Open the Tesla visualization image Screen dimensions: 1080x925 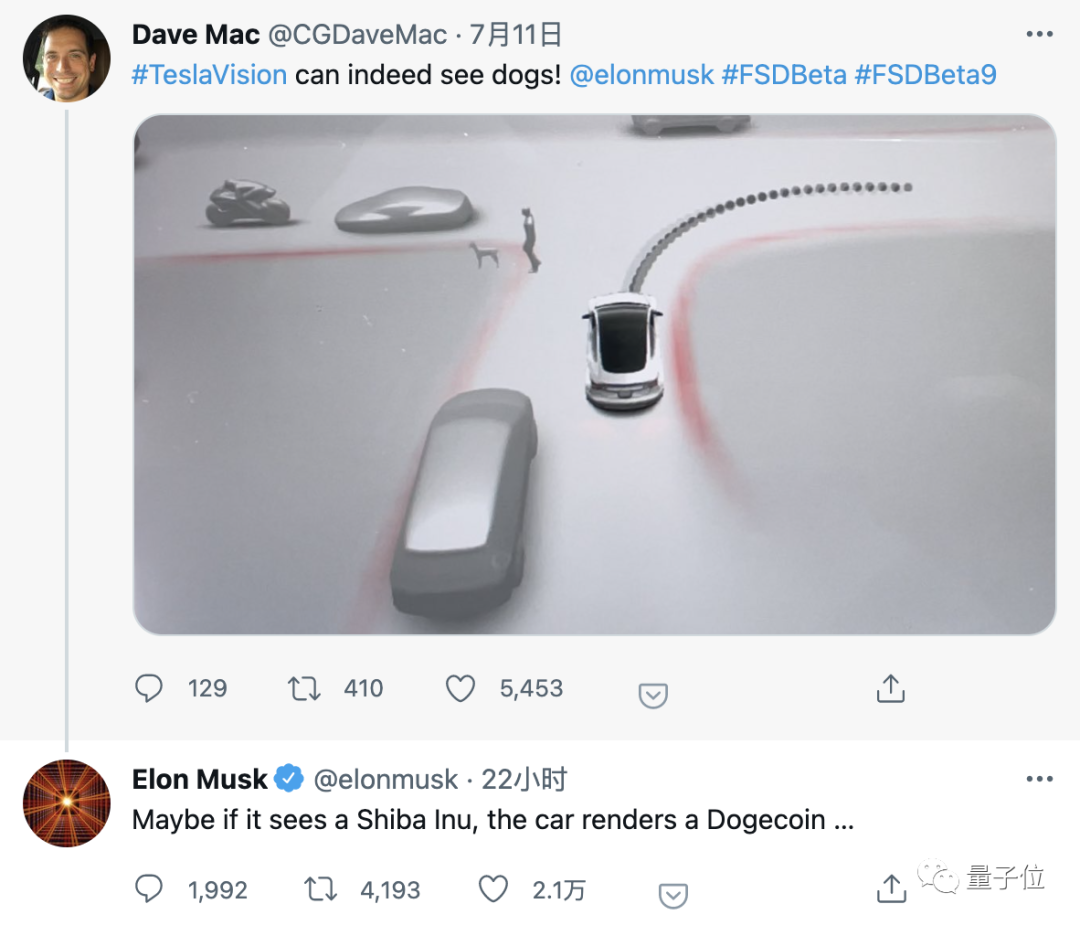594,374
